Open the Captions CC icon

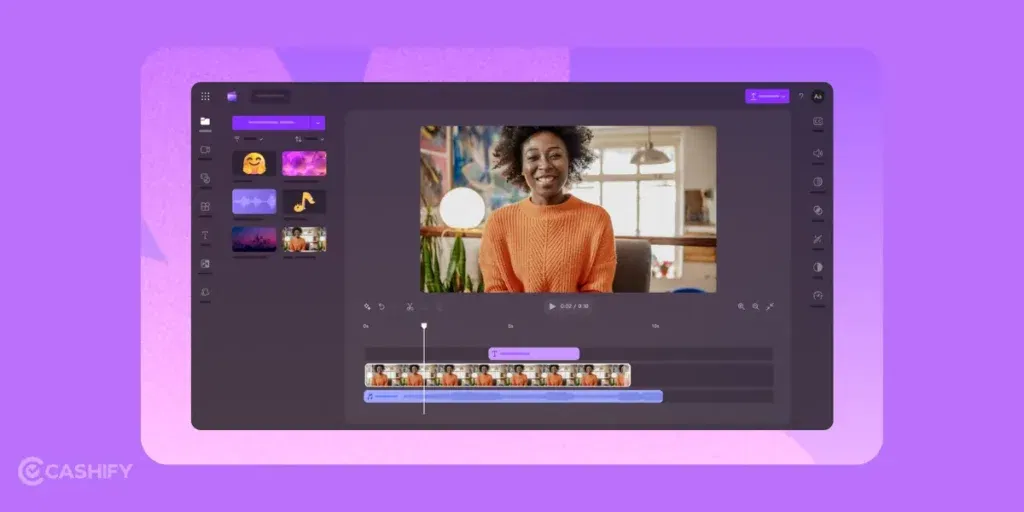pos(818,121)
